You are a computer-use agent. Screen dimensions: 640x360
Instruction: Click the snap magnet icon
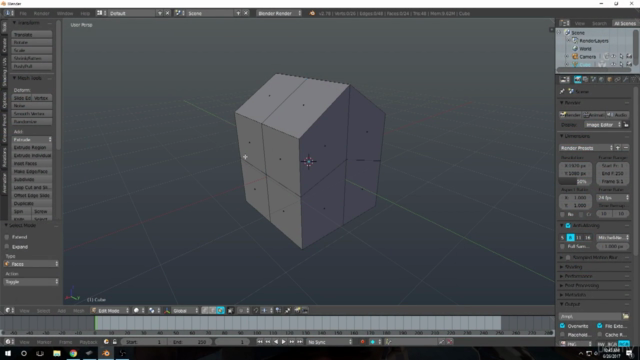(256, 311)
